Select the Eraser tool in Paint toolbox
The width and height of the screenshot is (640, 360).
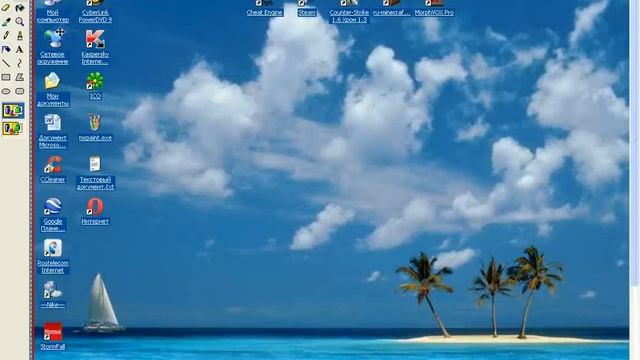6,8
